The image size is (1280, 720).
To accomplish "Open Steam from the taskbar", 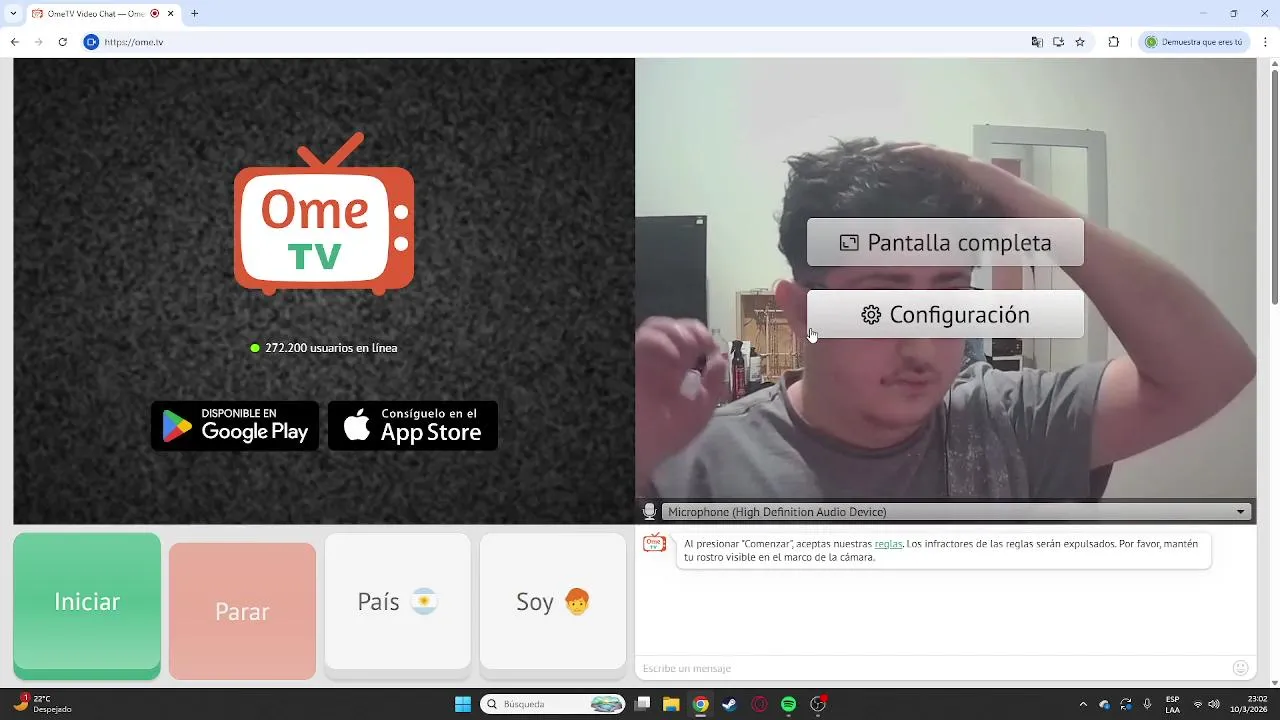I will (x=730, y=704).
